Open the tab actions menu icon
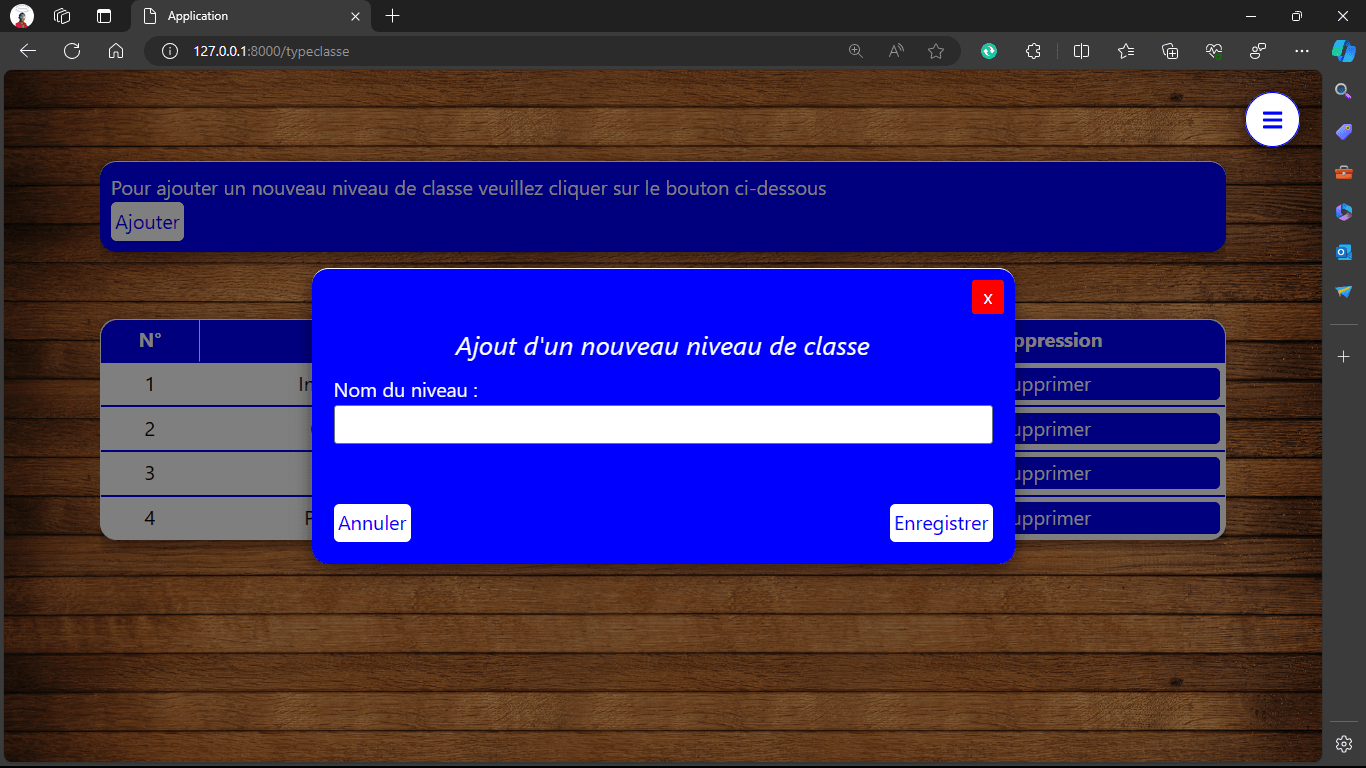1366x768 pixels. click(x=103, y=16)
